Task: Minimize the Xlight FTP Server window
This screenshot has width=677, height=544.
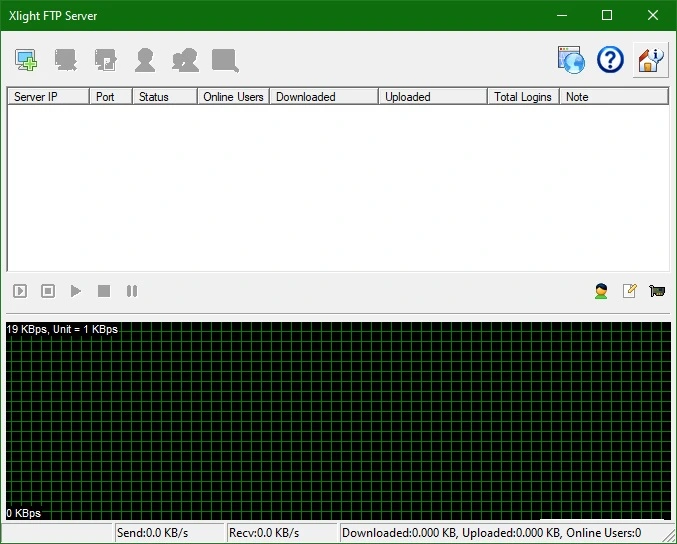Action: [562, 16]
